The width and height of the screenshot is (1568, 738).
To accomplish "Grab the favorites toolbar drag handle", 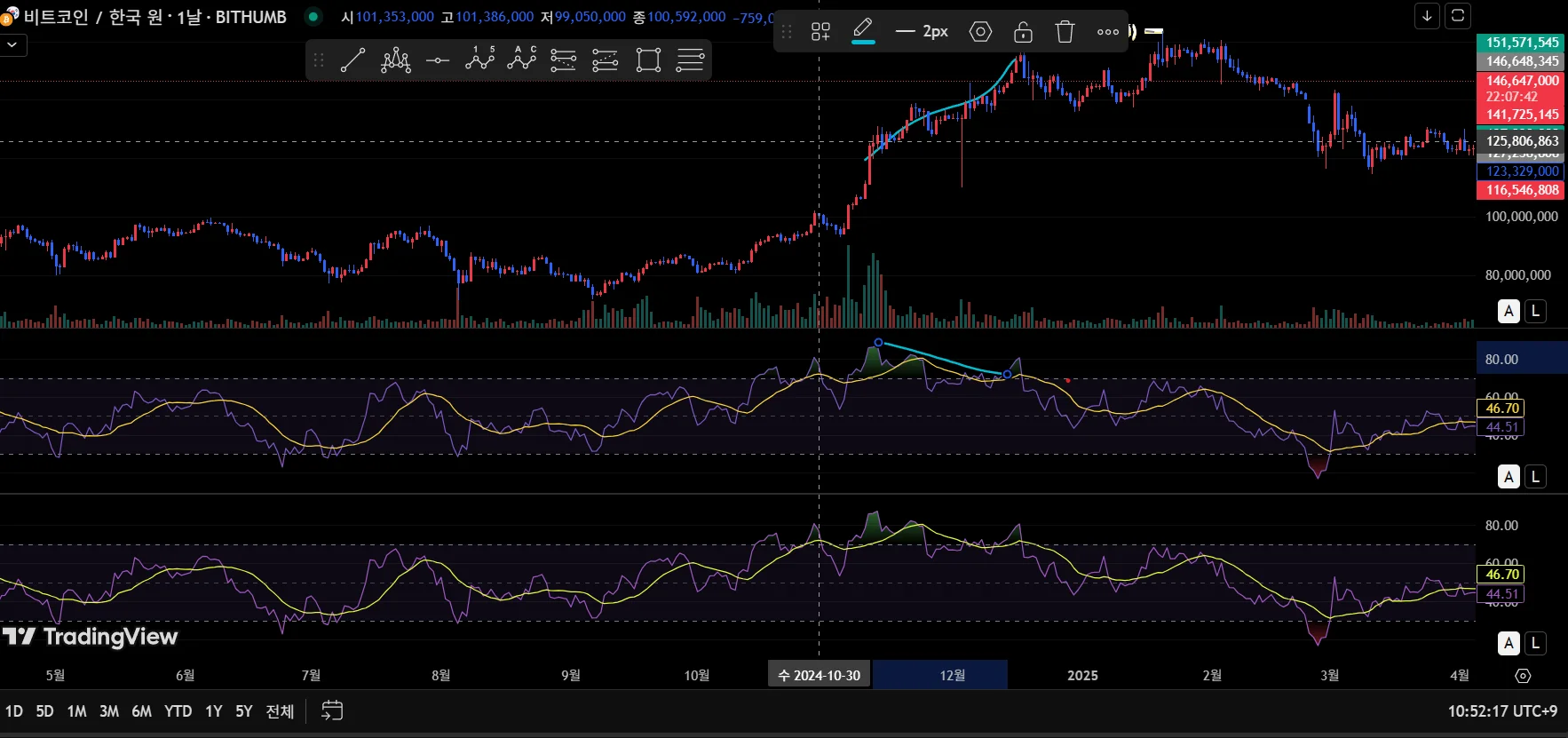I will pos(319,60).
